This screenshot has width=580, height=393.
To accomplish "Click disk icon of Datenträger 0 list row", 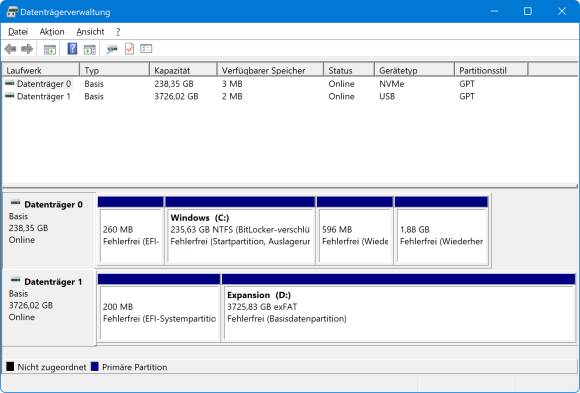I will pyautogui.click(x=10, y=84).
